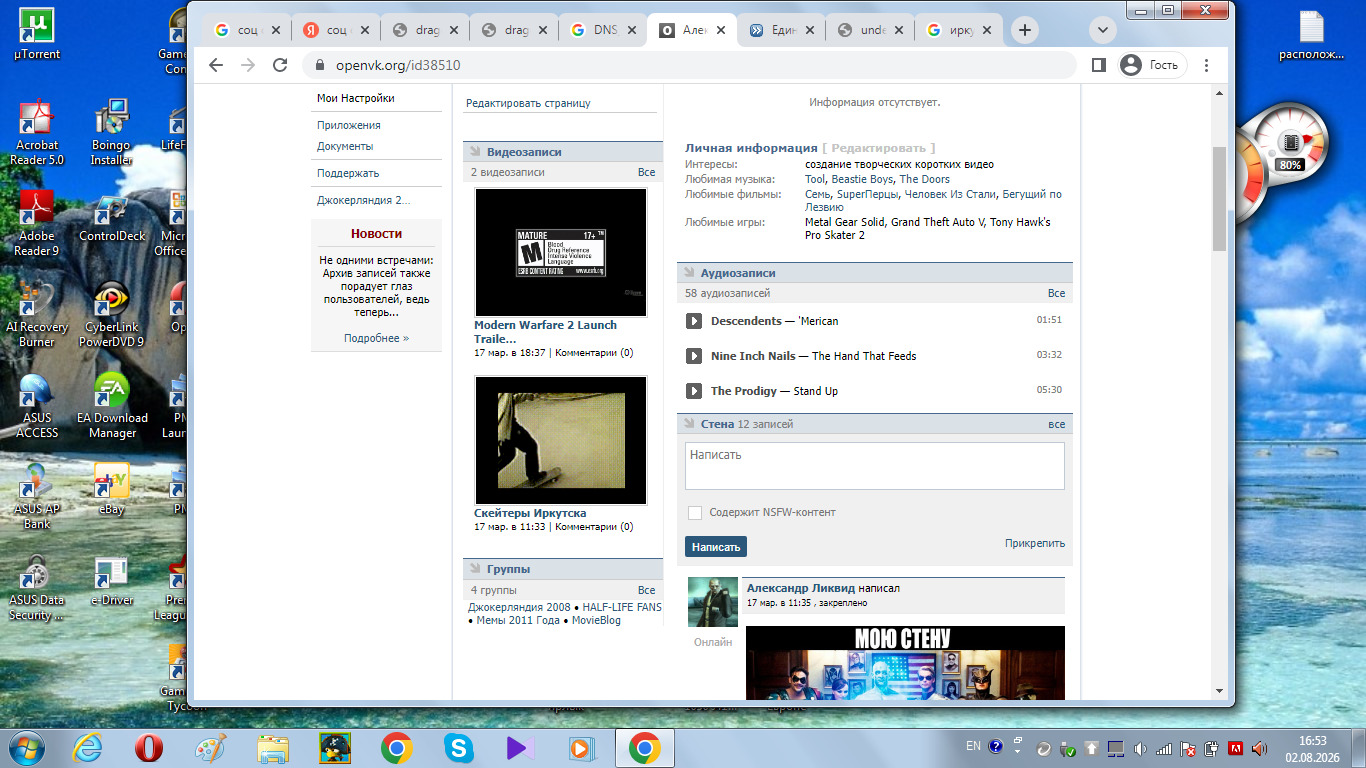This screenshot has height=768, width=1366.
Task: Open 'Документы' in the sidebar menu
Action: [x=345, y=146]
